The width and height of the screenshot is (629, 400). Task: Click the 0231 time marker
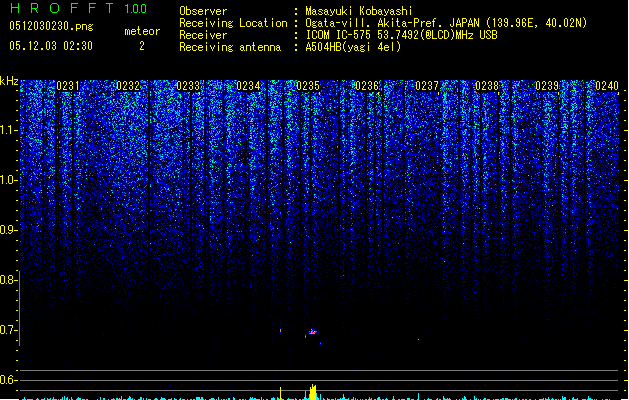pyautogui.click(x=68, y=86)
